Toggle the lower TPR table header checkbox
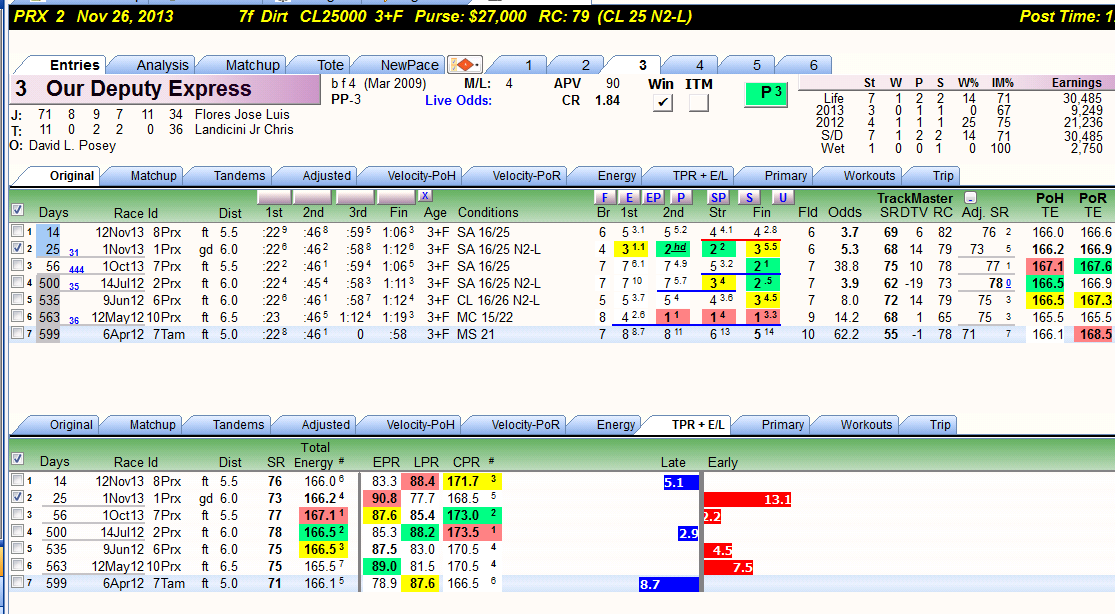 coord(18,459)
